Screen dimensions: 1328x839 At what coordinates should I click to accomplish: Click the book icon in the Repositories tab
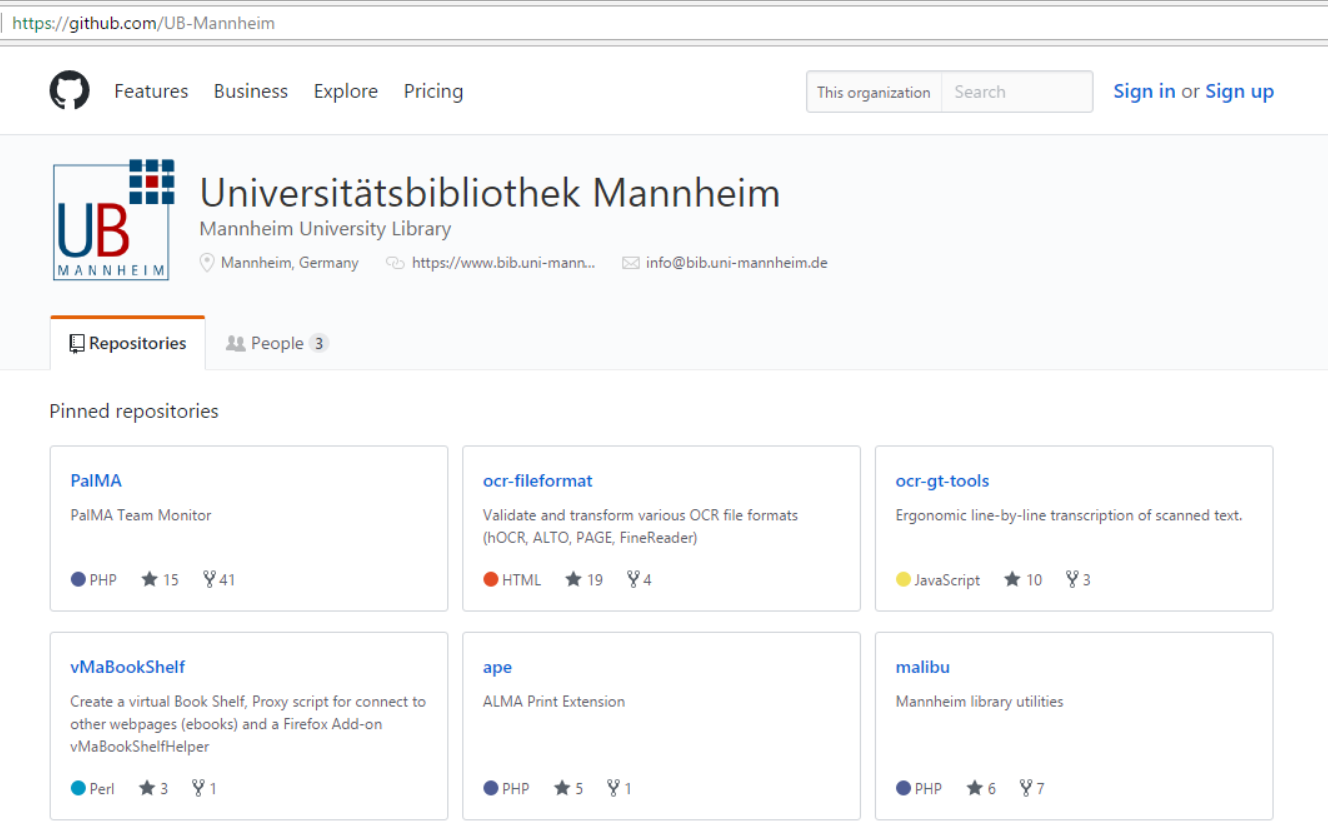click(x=77, y=343)
